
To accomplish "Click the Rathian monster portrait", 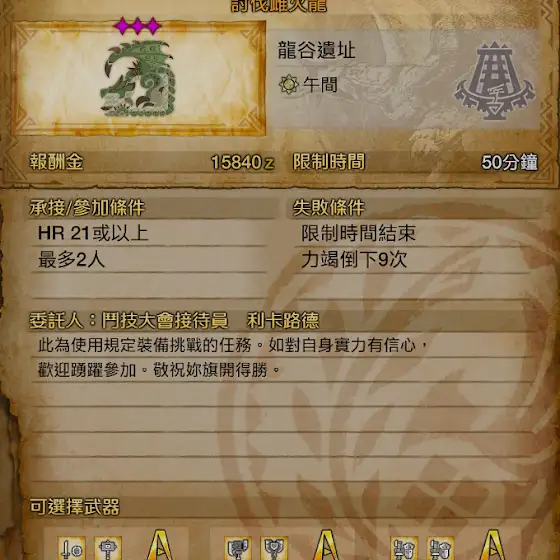I will point(138,79).
